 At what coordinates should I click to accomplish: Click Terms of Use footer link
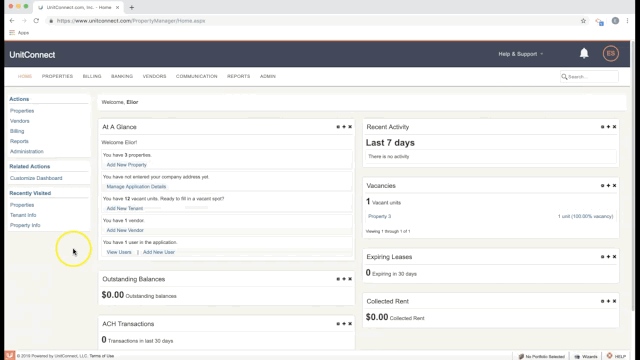pos(102,356)
